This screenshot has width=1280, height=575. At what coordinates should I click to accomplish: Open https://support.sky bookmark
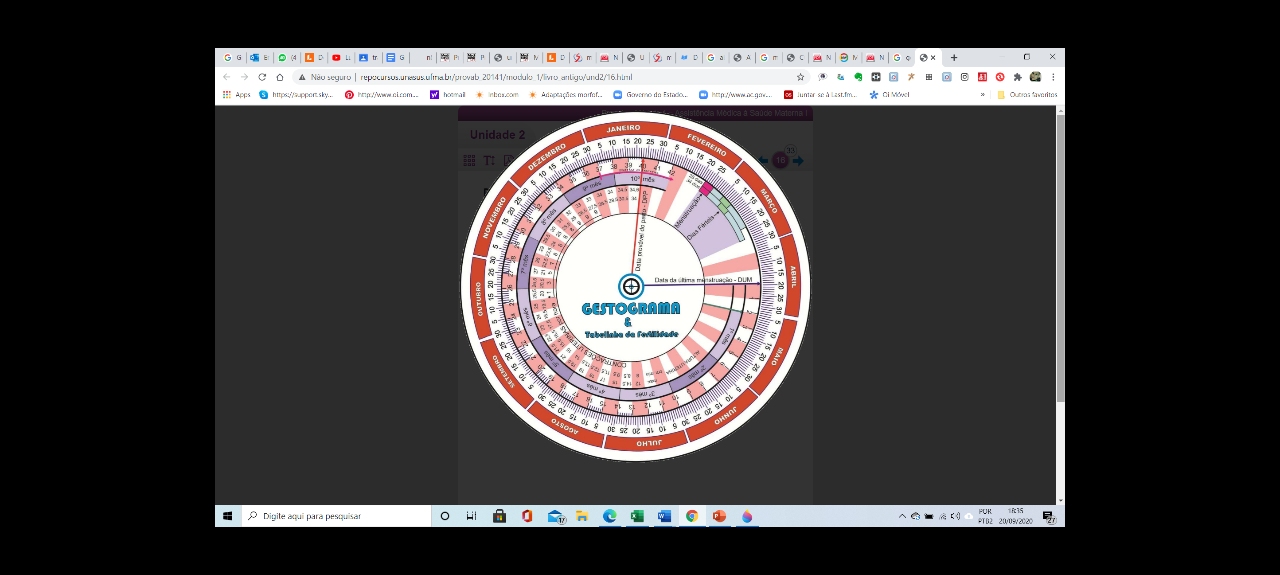point(296,95)
